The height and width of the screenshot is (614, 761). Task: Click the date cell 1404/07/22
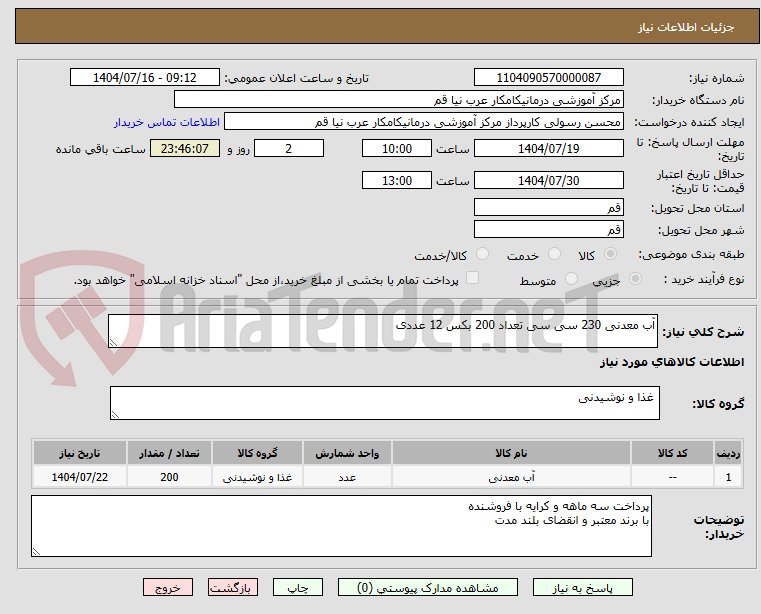[80, 477]
